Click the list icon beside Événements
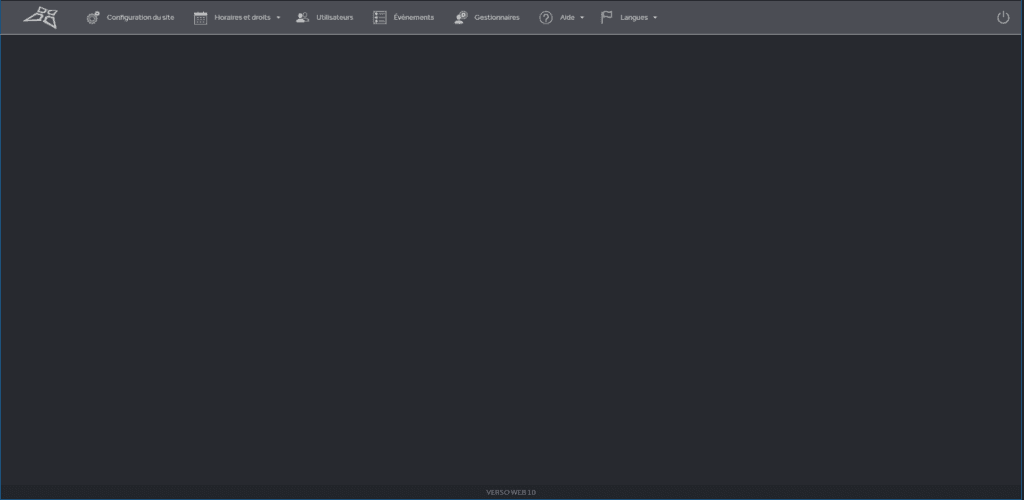 click(380, 18)
